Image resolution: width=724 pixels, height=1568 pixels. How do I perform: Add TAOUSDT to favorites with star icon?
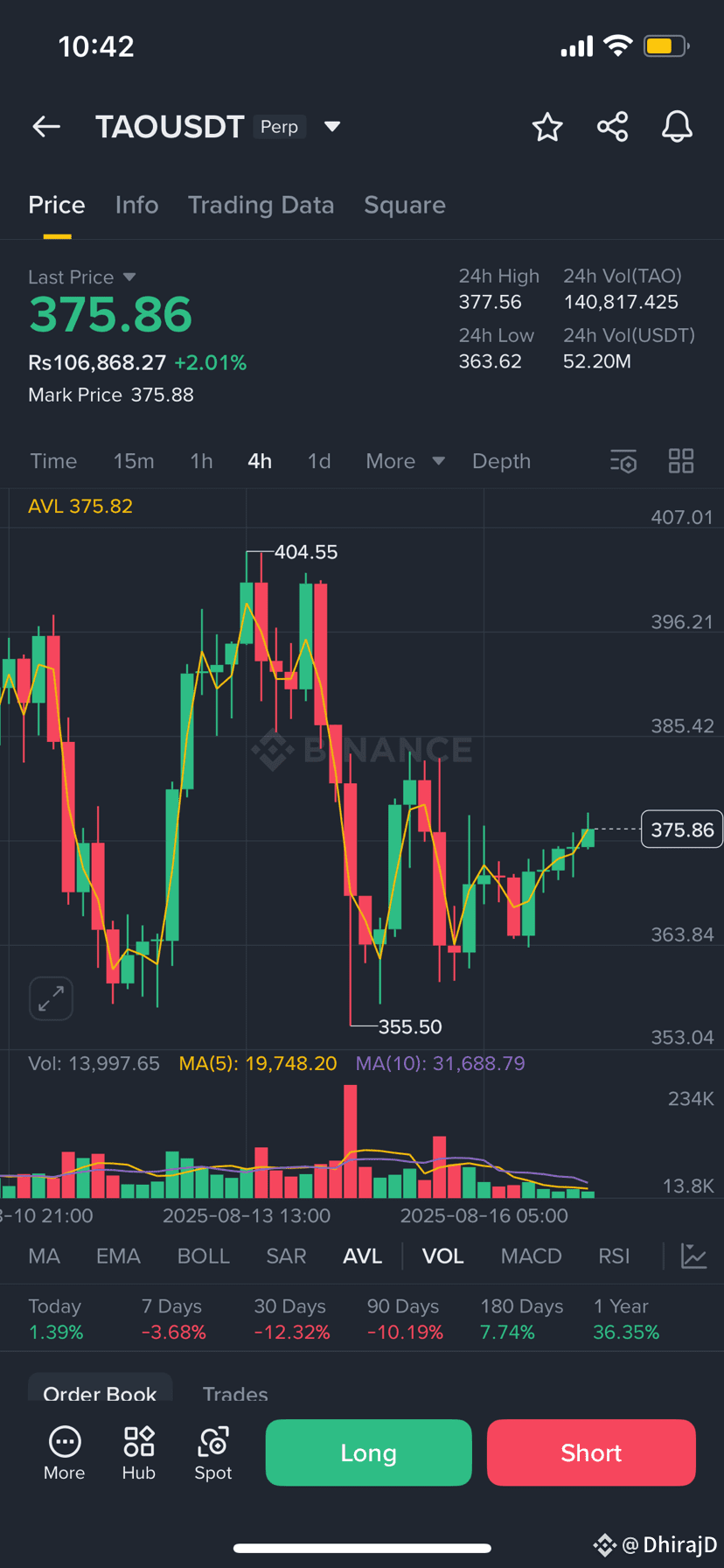(547, 127)
